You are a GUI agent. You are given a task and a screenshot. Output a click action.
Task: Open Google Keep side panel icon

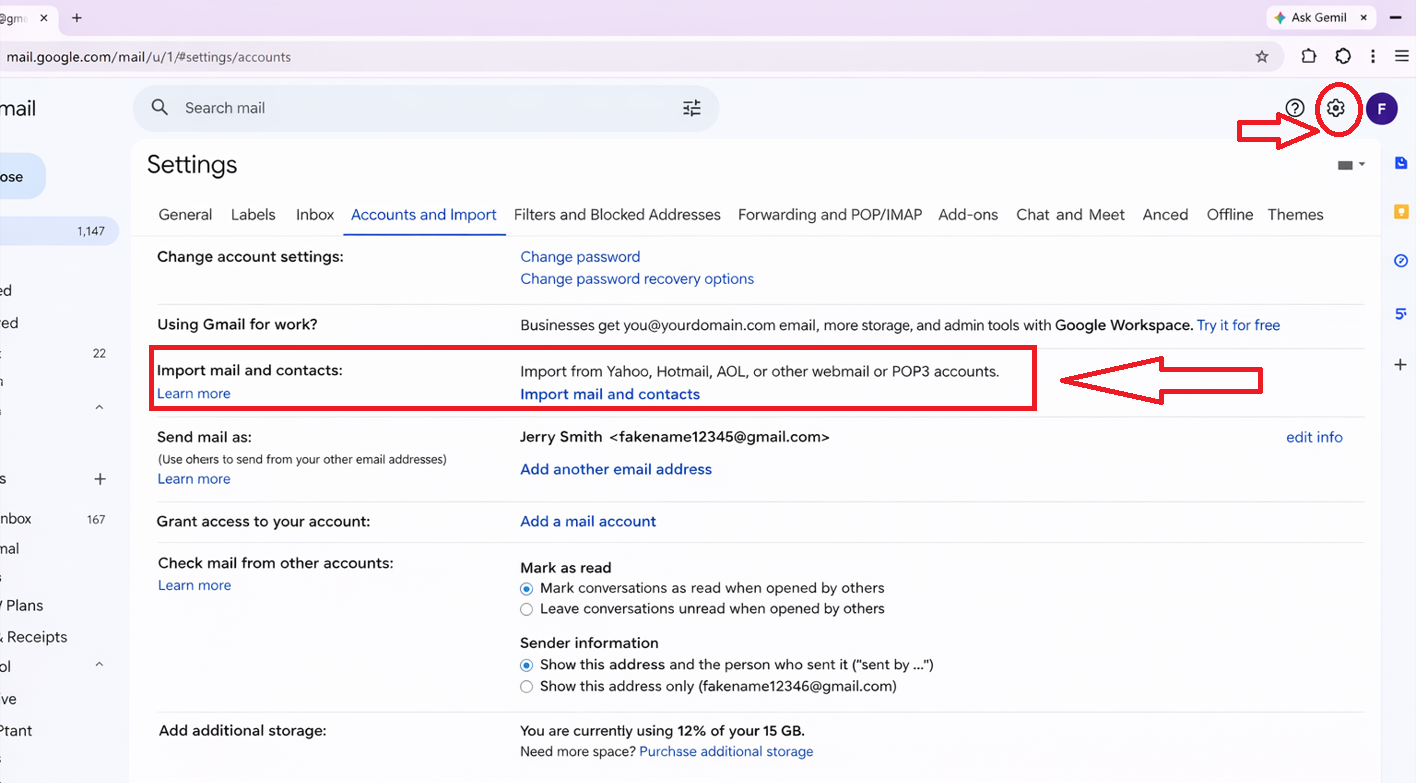click(1401, 211)
